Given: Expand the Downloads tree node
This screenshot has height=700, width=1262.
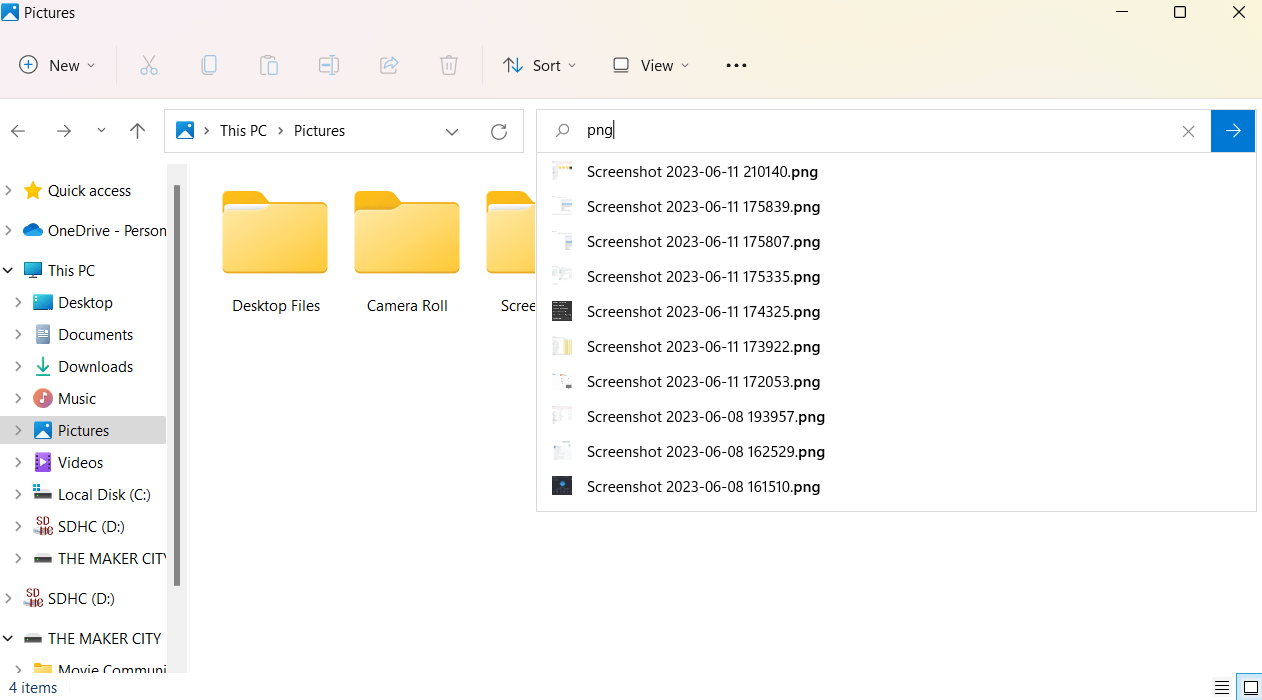Looking at the screenshot, I should coord(18,366).
